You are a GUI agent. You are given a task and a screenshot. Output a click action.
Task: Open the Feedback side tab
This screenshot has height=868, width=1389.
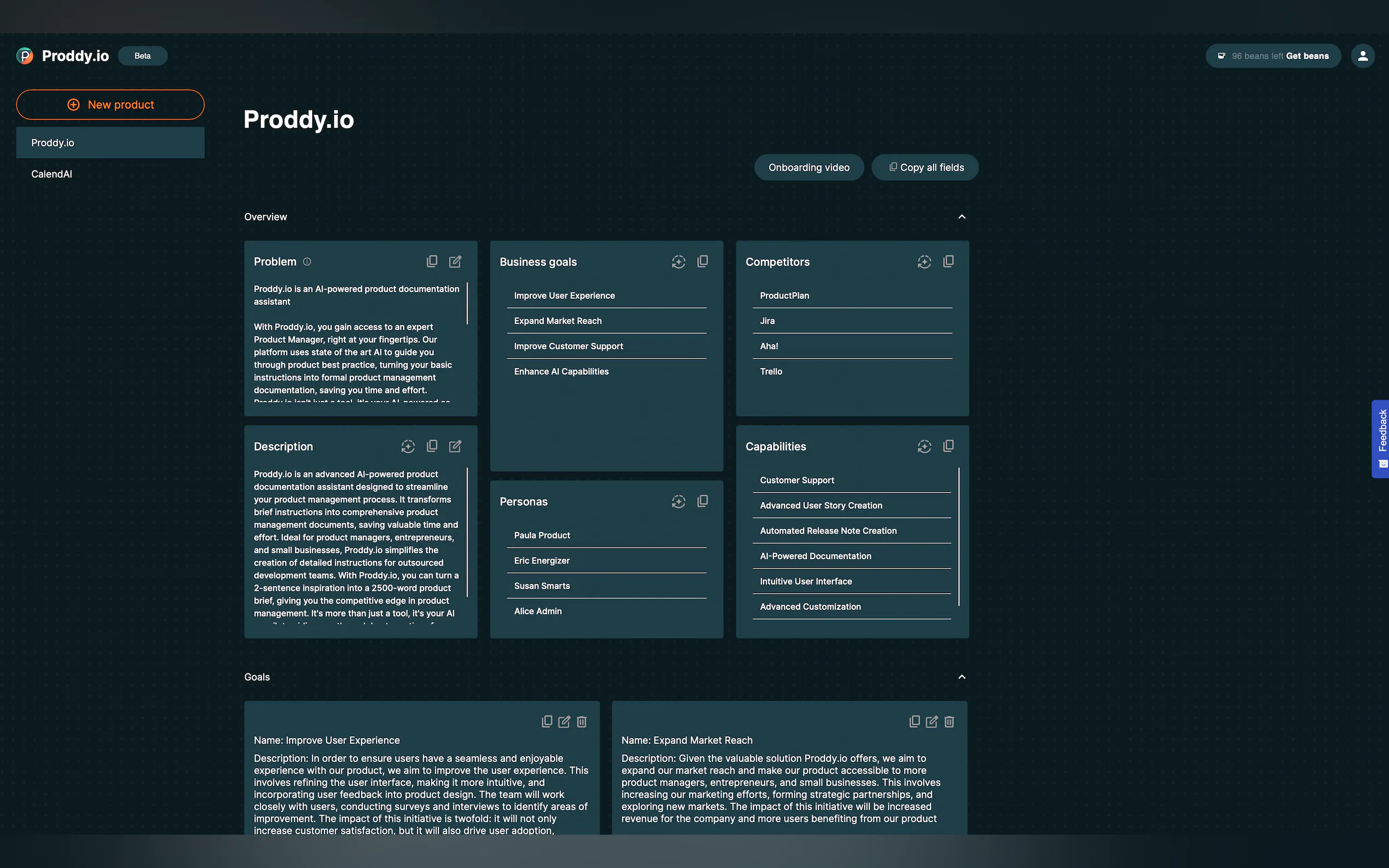click(1381, 438)
